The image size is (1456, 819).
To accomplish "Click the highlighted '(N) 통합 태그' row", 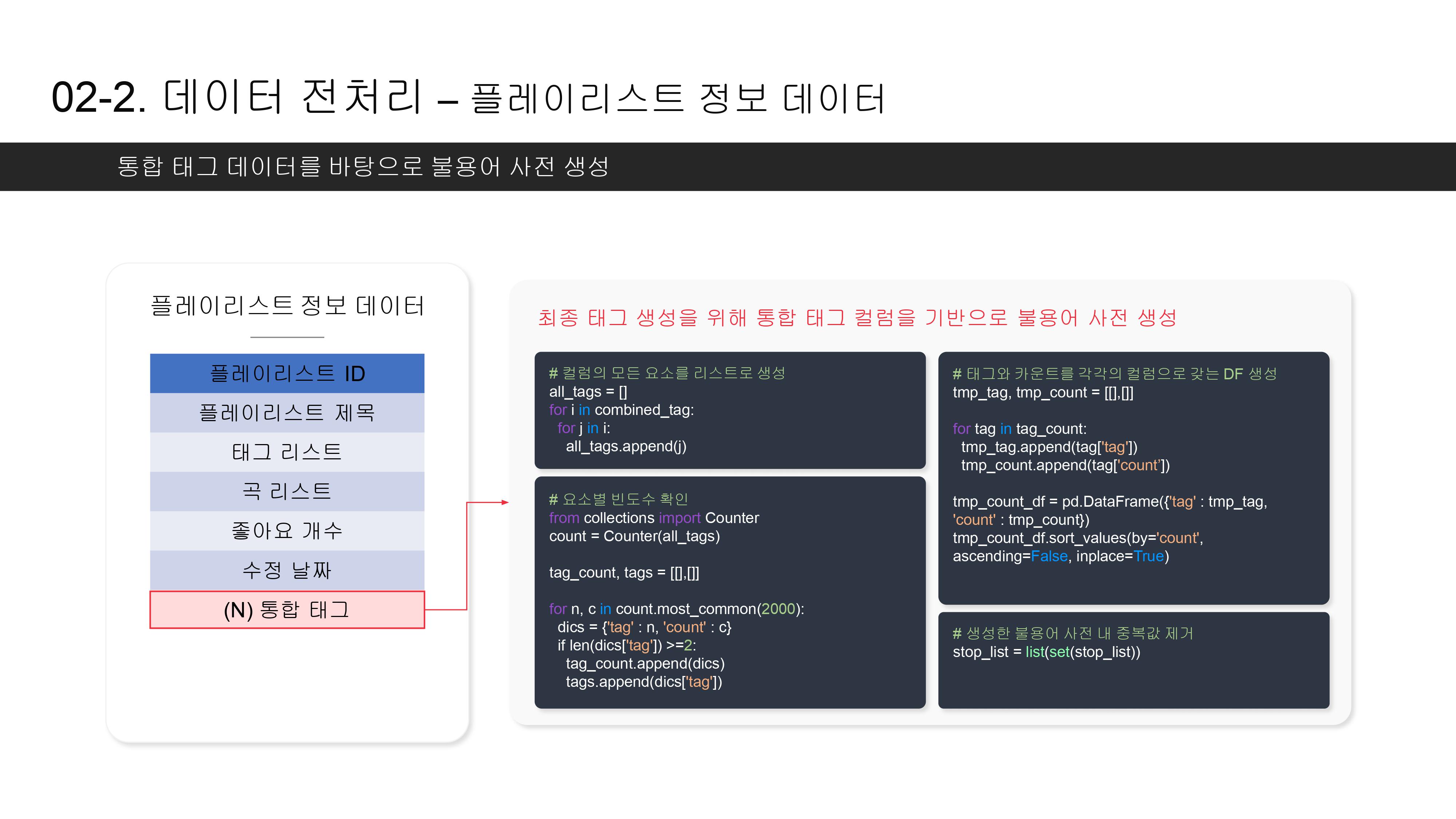I will [x=287, y=610].
